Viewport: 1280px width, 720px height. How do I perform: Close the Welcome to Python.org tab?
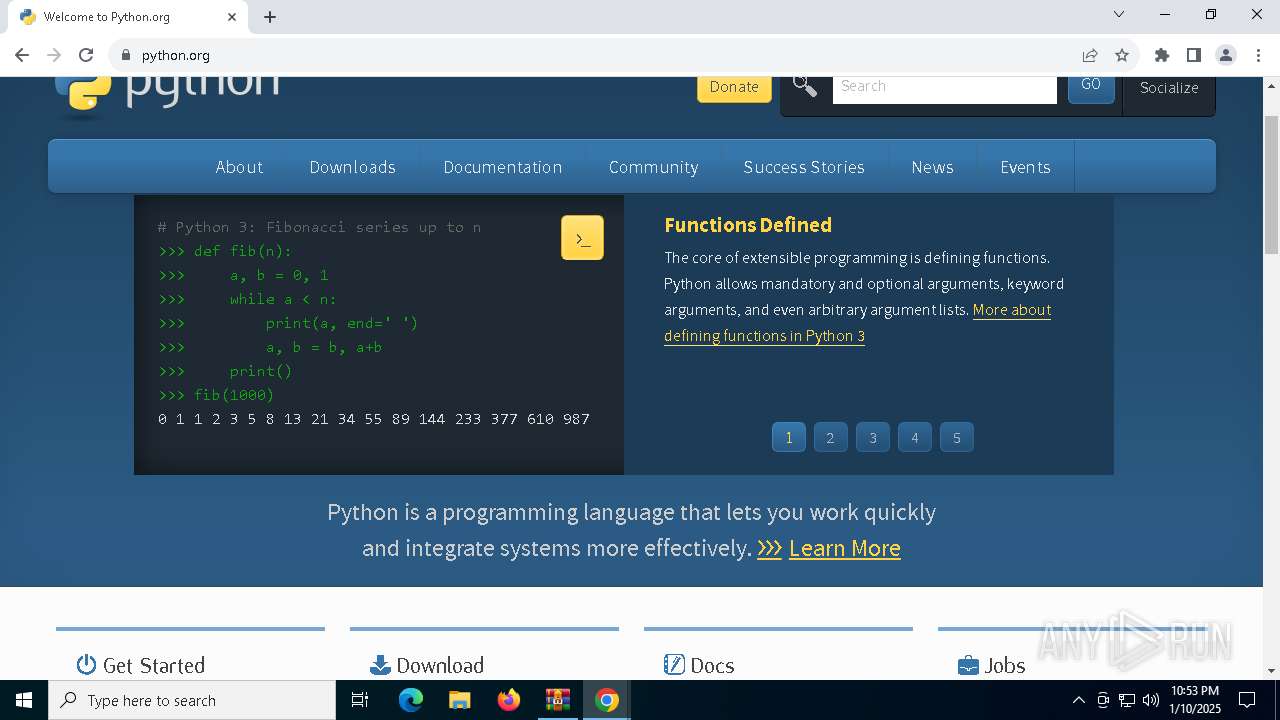click(x=232, y=17)
